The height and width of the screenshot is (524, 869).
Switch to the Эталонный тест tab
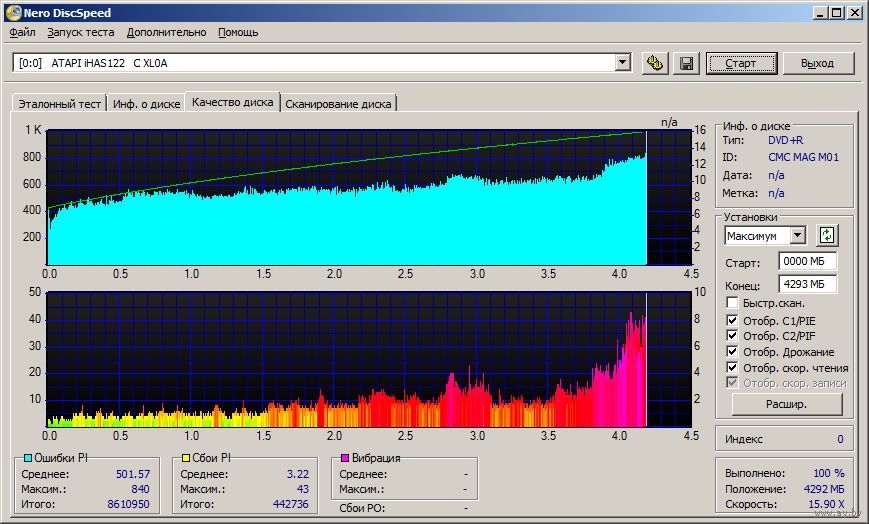[59, 104]
